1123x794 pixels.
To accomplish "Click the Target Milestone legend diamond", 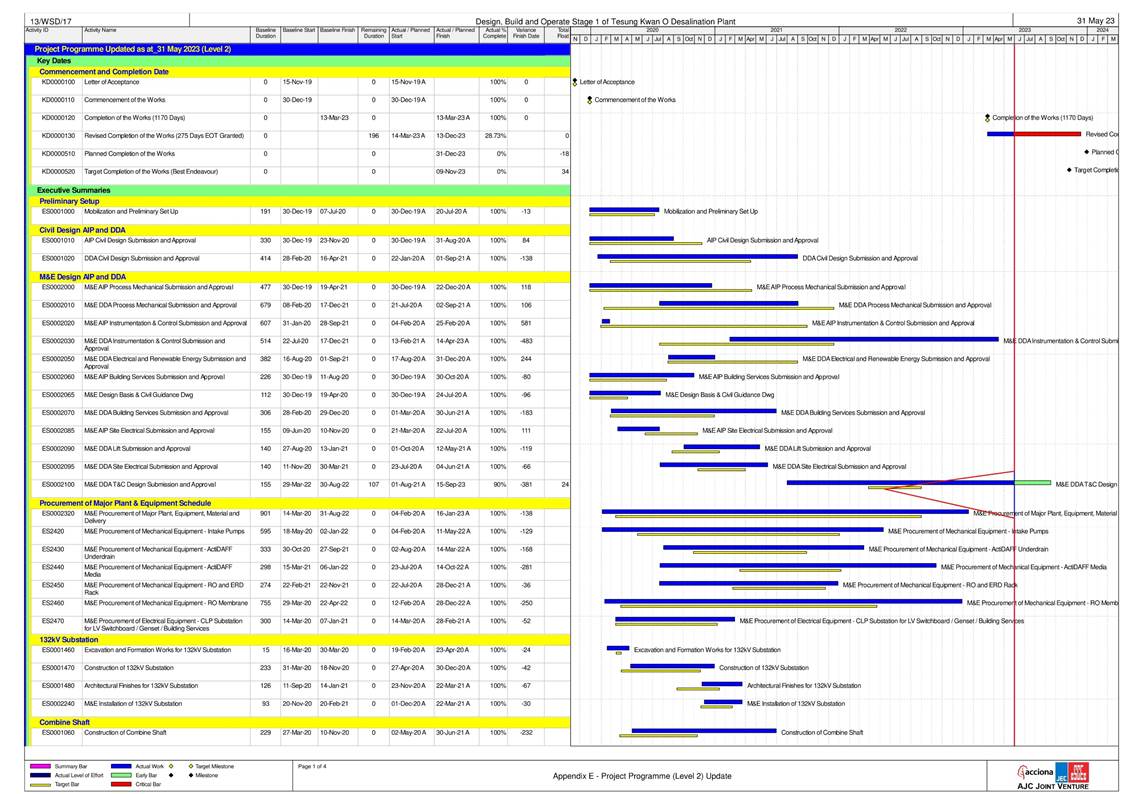I will [189, 766].
